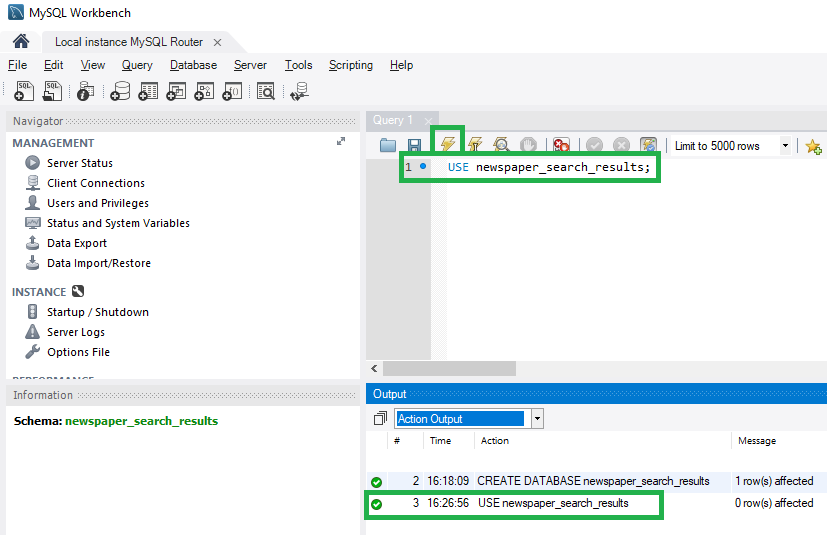Image resolution: width=827 pixels, height=535 pixels.
Task: Click the save script floppy disk icon
Action: (414, 146)
